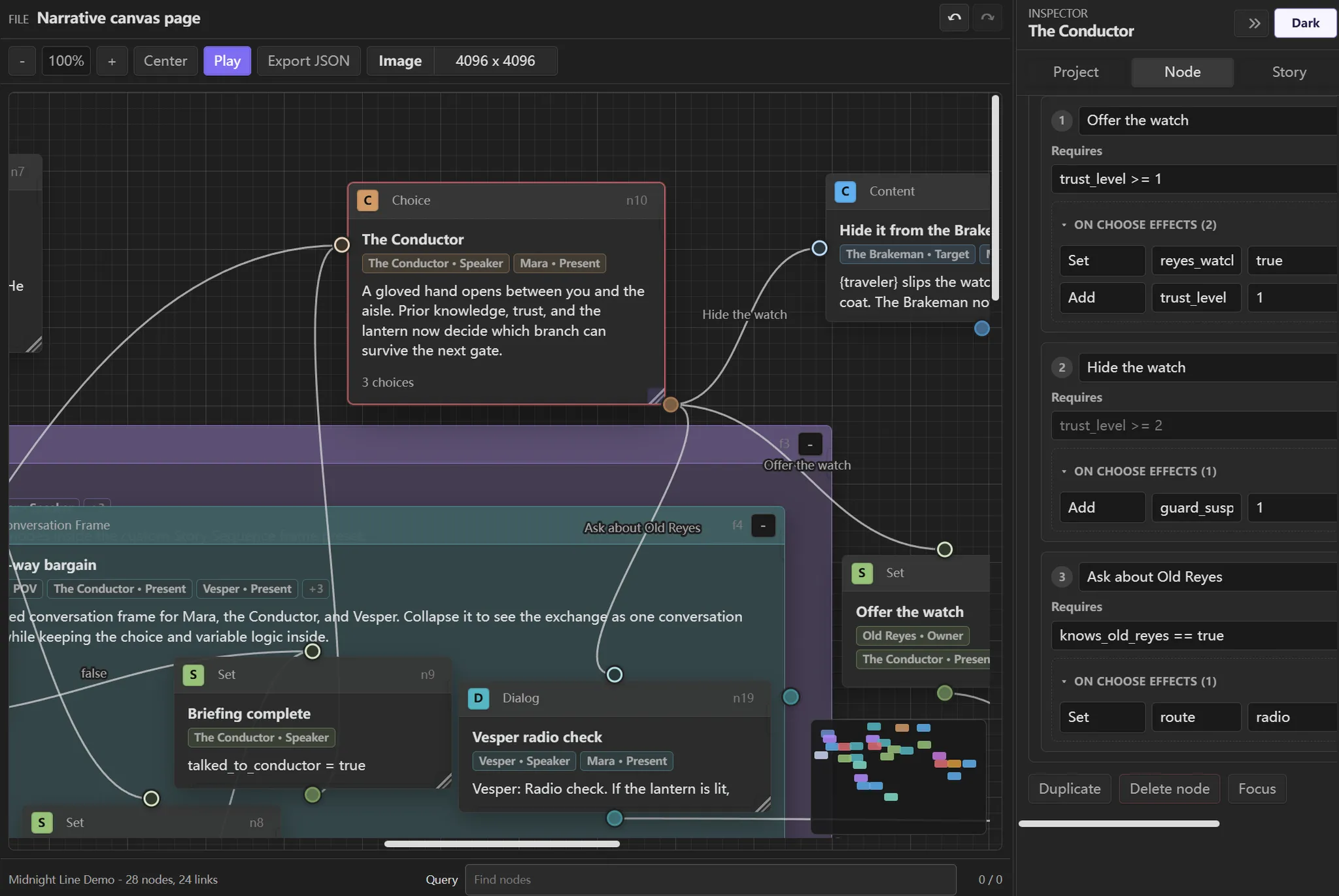
Task: Collapse conversation frame f4 with minus button
Action: [763, 526]
